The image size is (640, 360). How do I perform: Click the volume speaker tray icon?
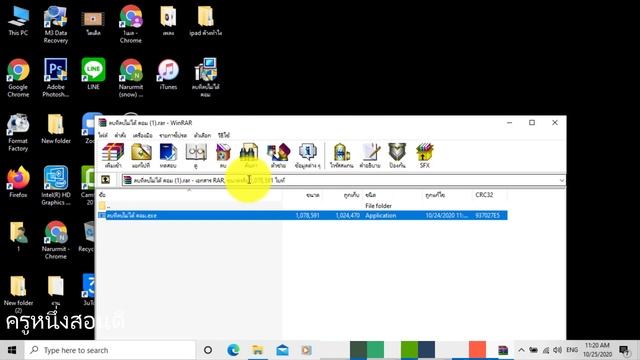point(558,350)
